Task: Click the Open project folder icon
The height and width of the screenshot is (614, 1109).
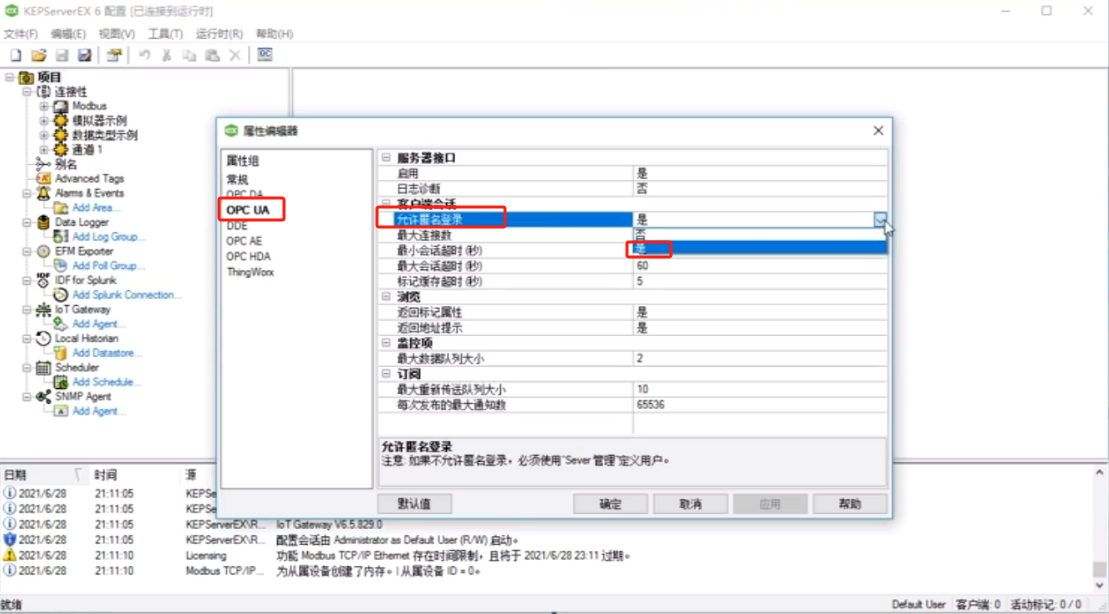Action: (x=38, y=55)
